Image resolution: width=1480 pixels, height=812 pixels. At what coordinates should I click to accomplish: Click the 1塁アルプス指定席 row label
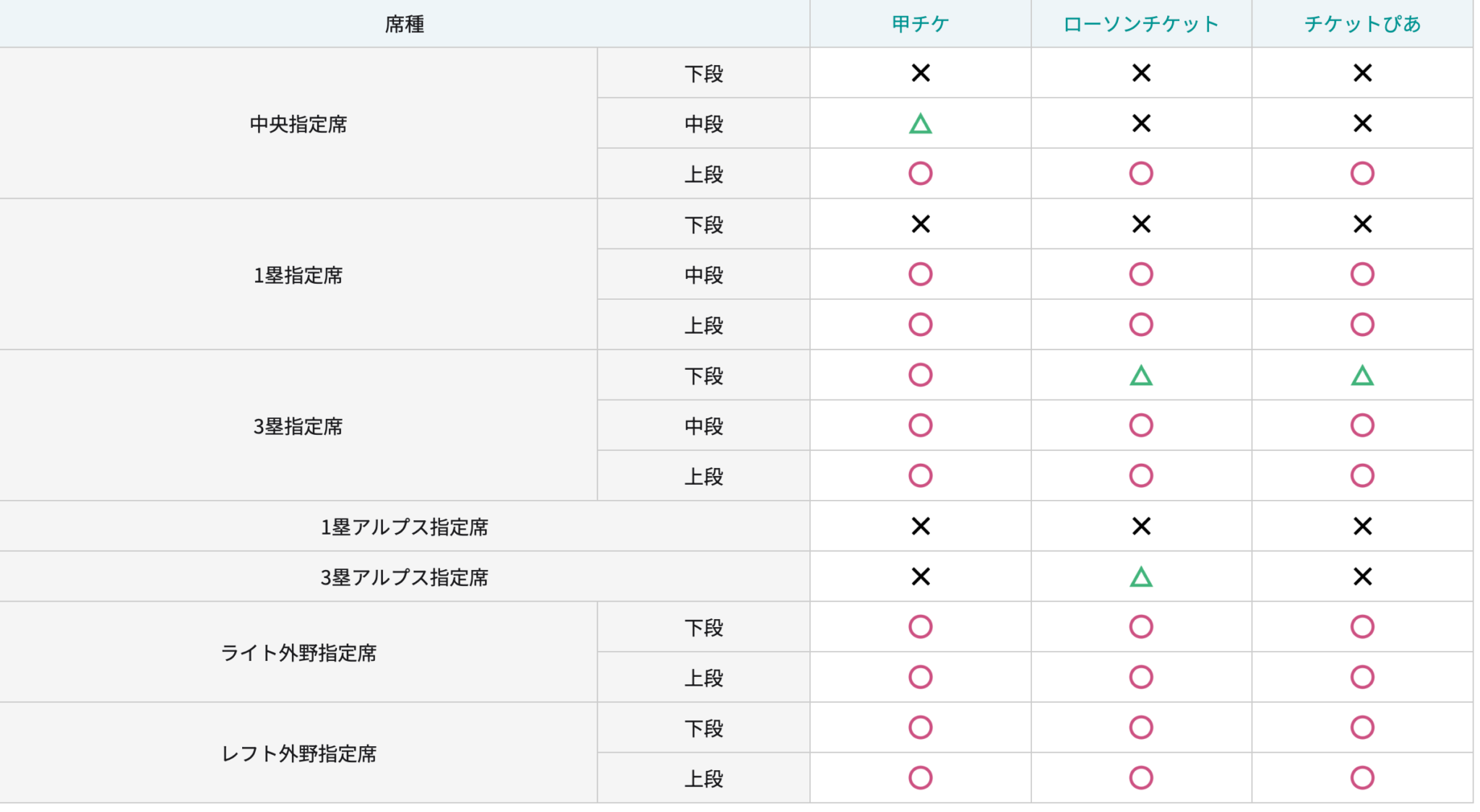(404, 527)
